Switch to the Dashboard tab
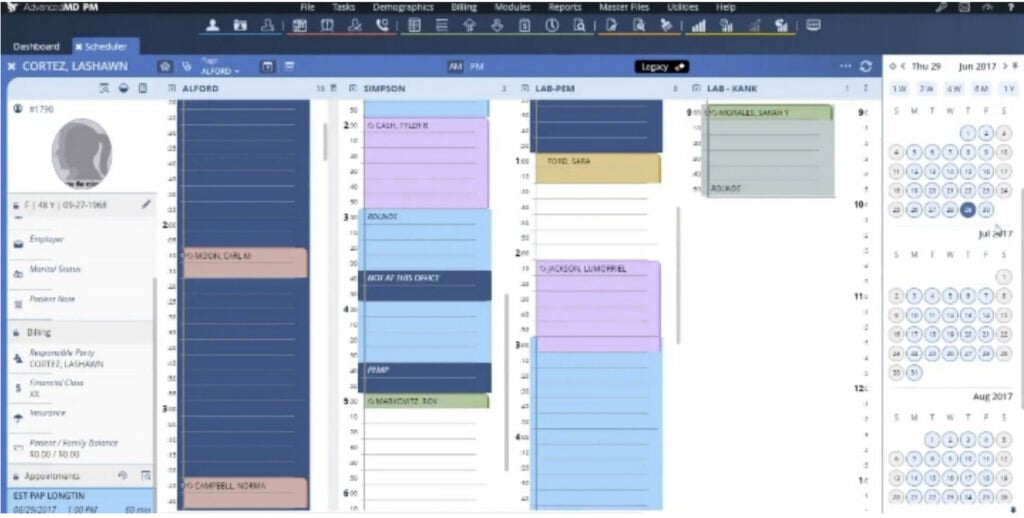This screenshot has height=518, width=1024. (36, 46)
